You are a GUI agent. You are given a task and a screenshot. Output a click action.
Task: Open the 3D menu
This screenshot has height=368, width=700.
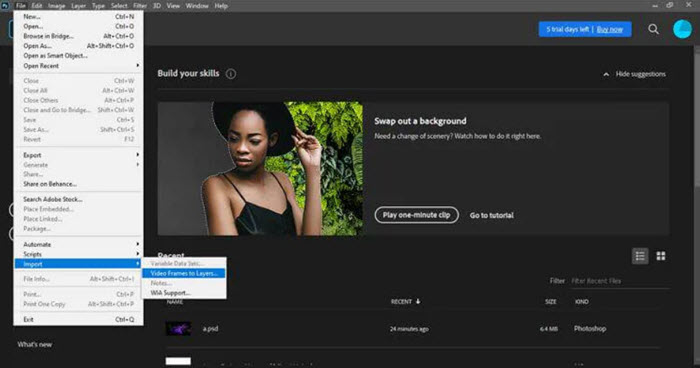click(x=157, y=6)
